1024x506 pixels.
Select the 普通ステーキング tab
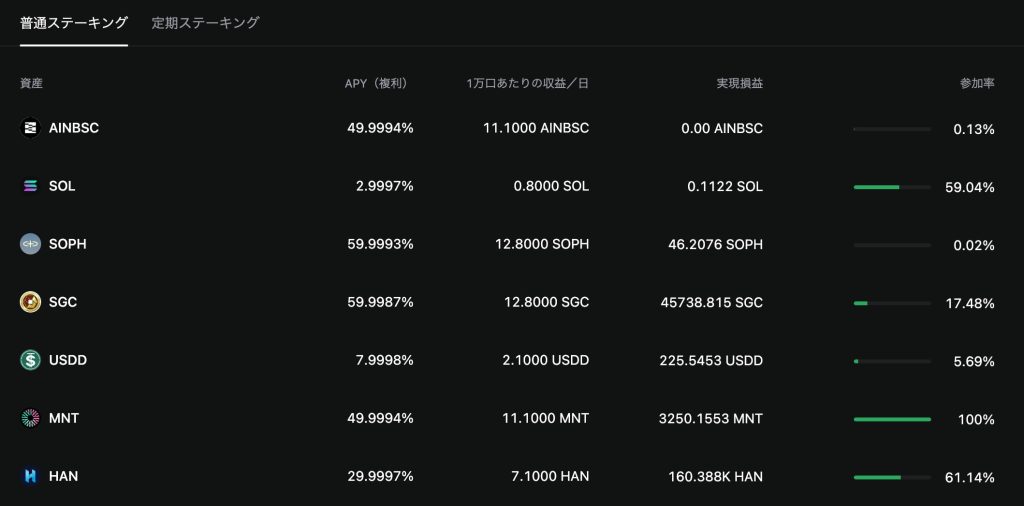tap(74, 23)
